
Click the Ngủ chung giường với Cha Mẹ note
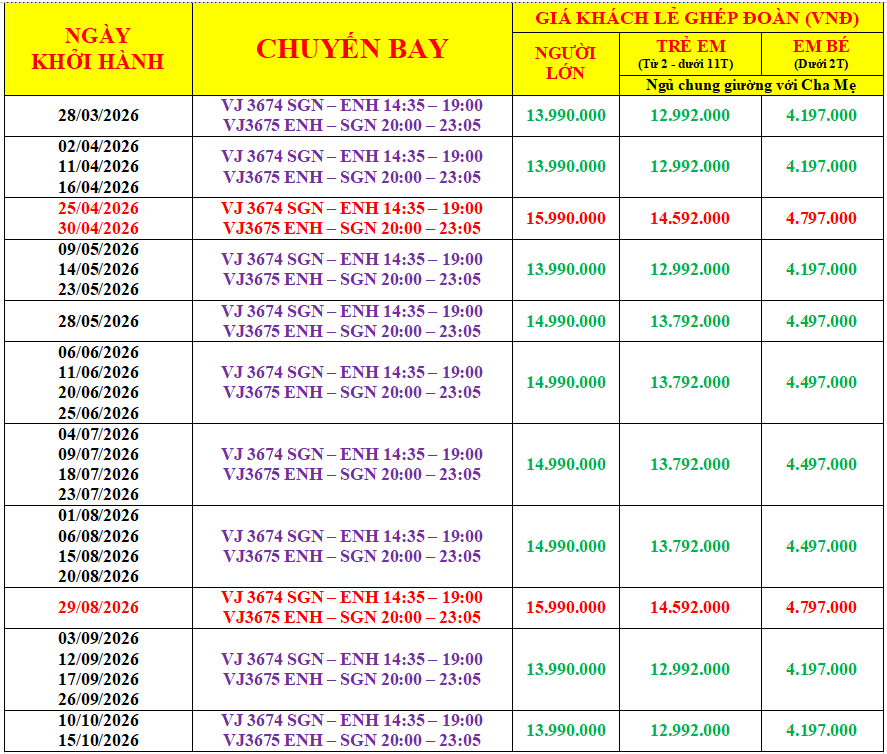click(751, 86)
